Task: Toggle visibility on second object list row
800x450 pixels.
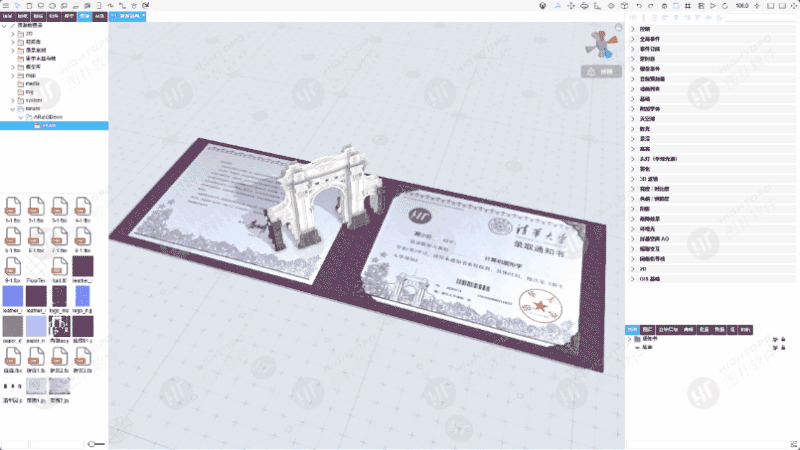Action: click(x=775, y=347)
